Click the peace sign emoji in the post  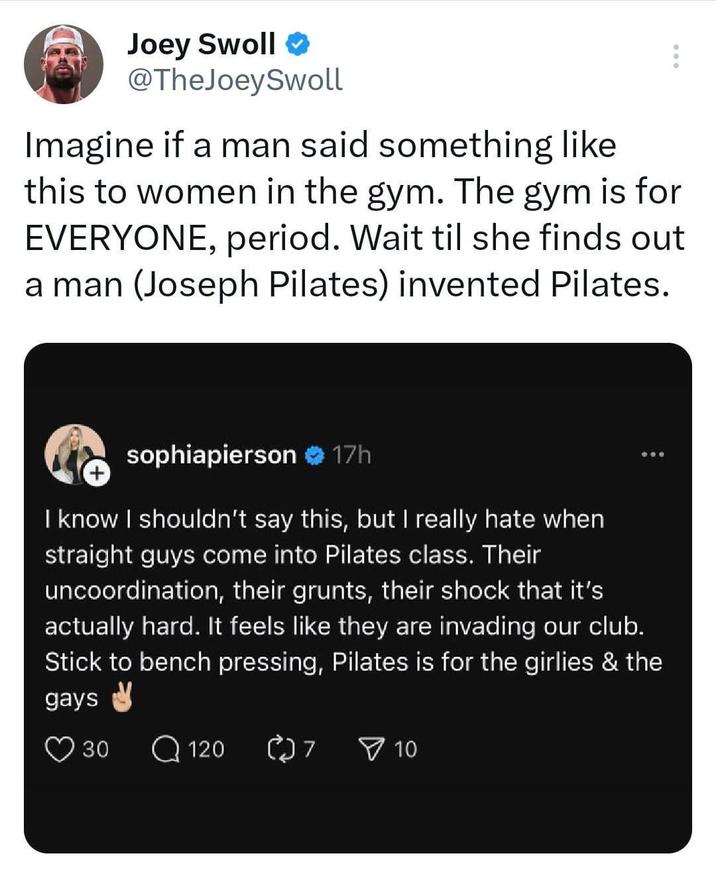coord(119,699)
